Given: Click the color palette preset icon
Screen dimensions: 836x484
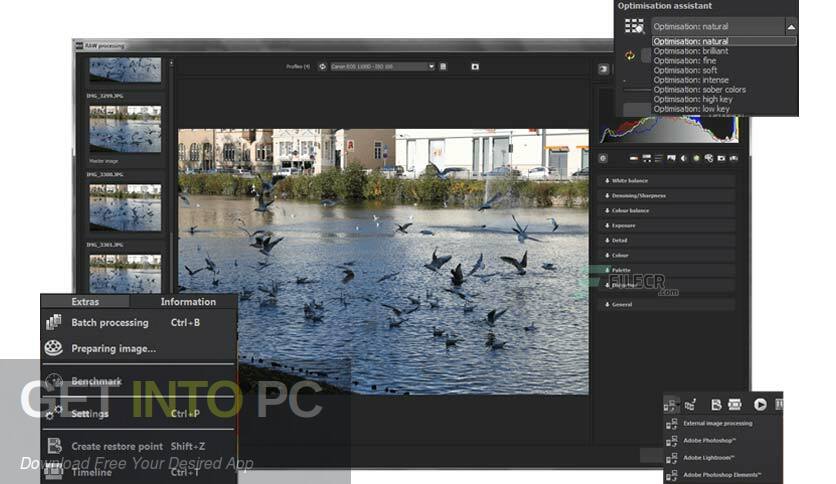Looking at the screenshot, I should coord(709,158).
